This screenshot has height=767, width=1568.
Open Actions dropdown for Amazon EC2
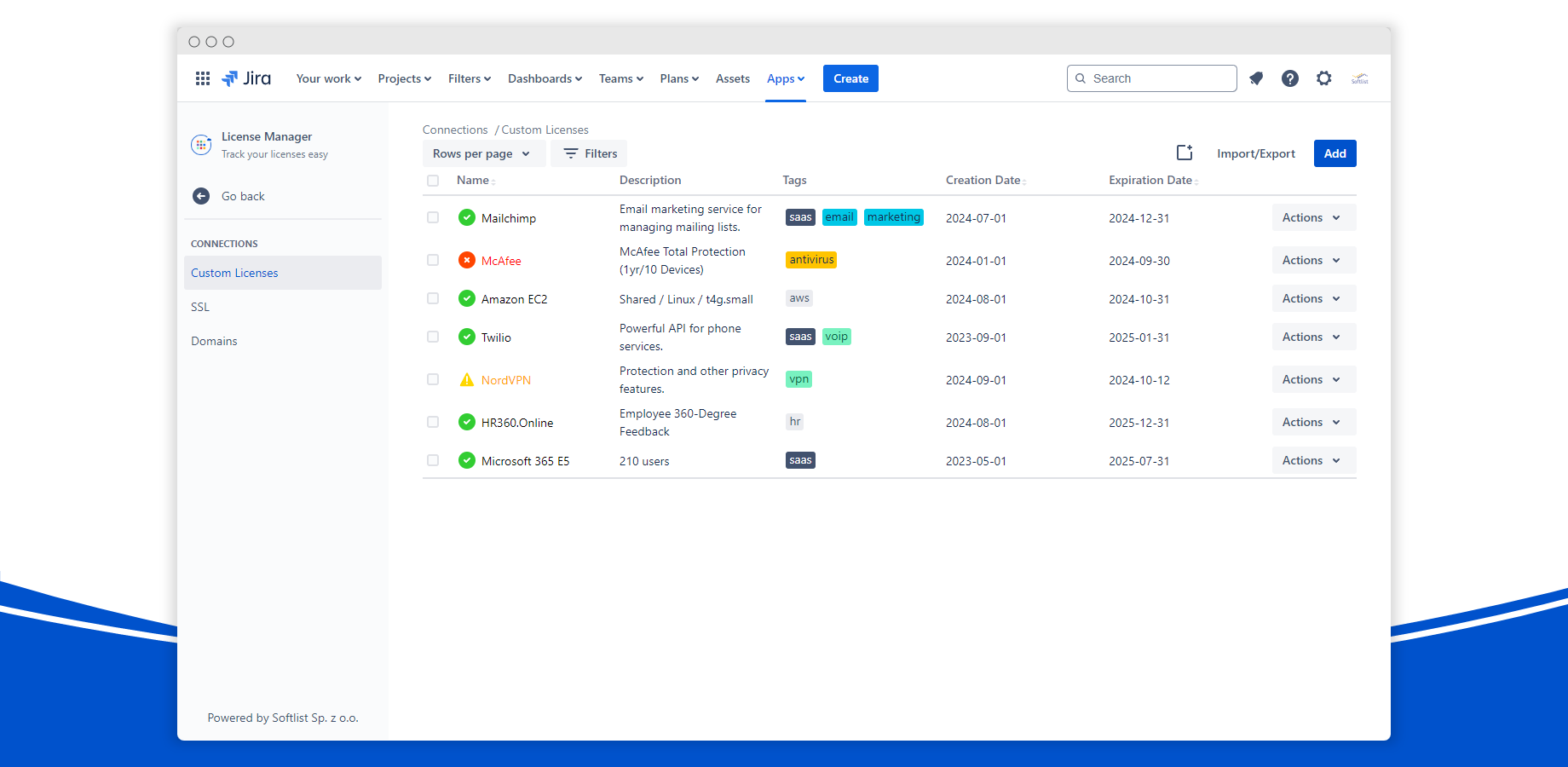(1313, 298)
